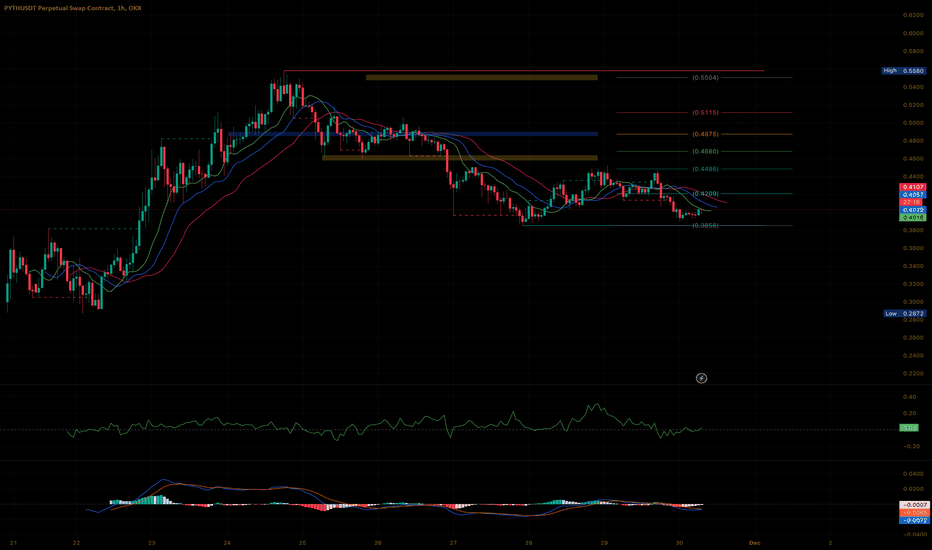The height and width of the screenshot is (550, 932).
Task: Click the 0.2600 price axis label
Action: pyautogui.click(x=912, y=338)
